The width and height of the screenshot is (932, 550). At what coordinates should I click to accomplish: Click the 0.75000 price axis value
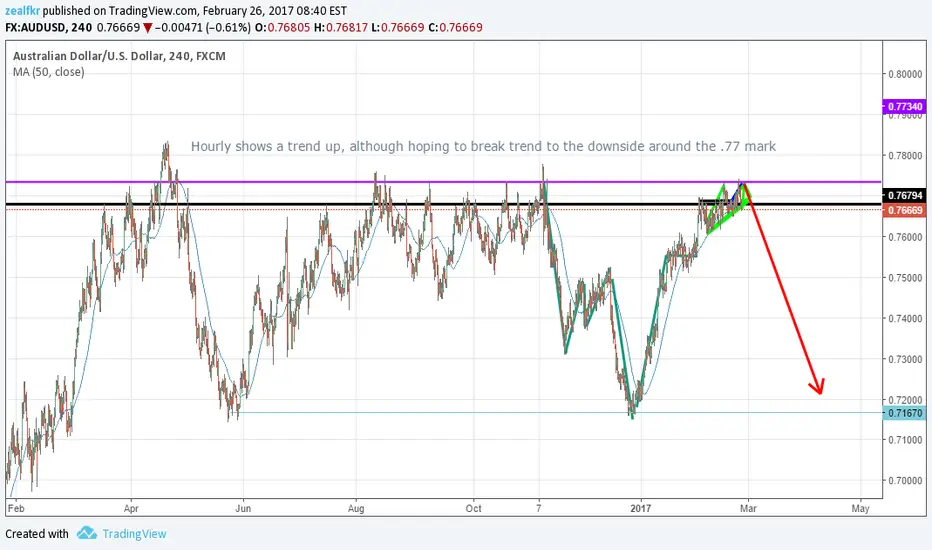coord(905,278)
